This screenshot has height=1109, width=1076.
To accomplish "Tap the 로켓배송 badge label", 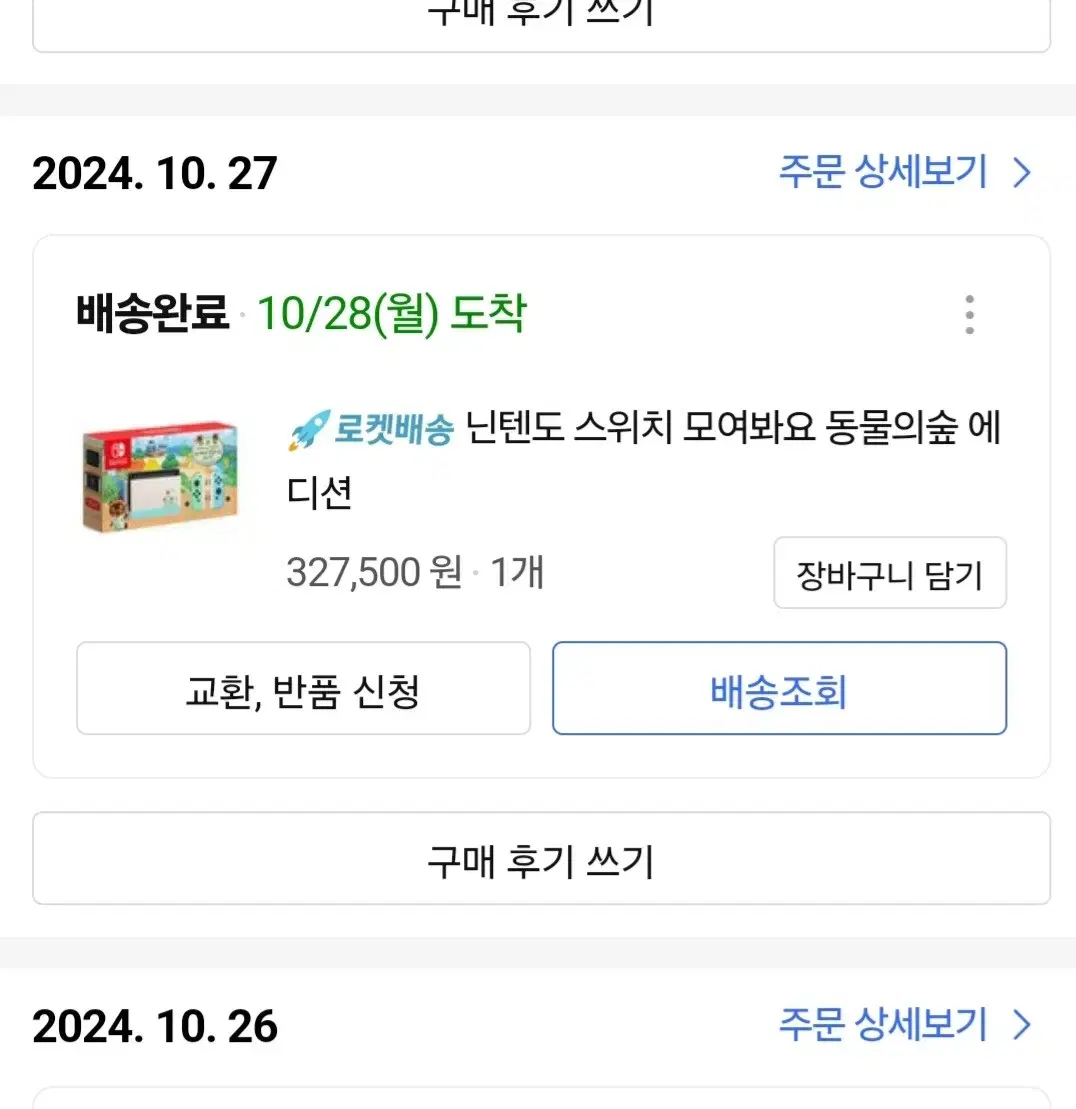I will [393, 429].
